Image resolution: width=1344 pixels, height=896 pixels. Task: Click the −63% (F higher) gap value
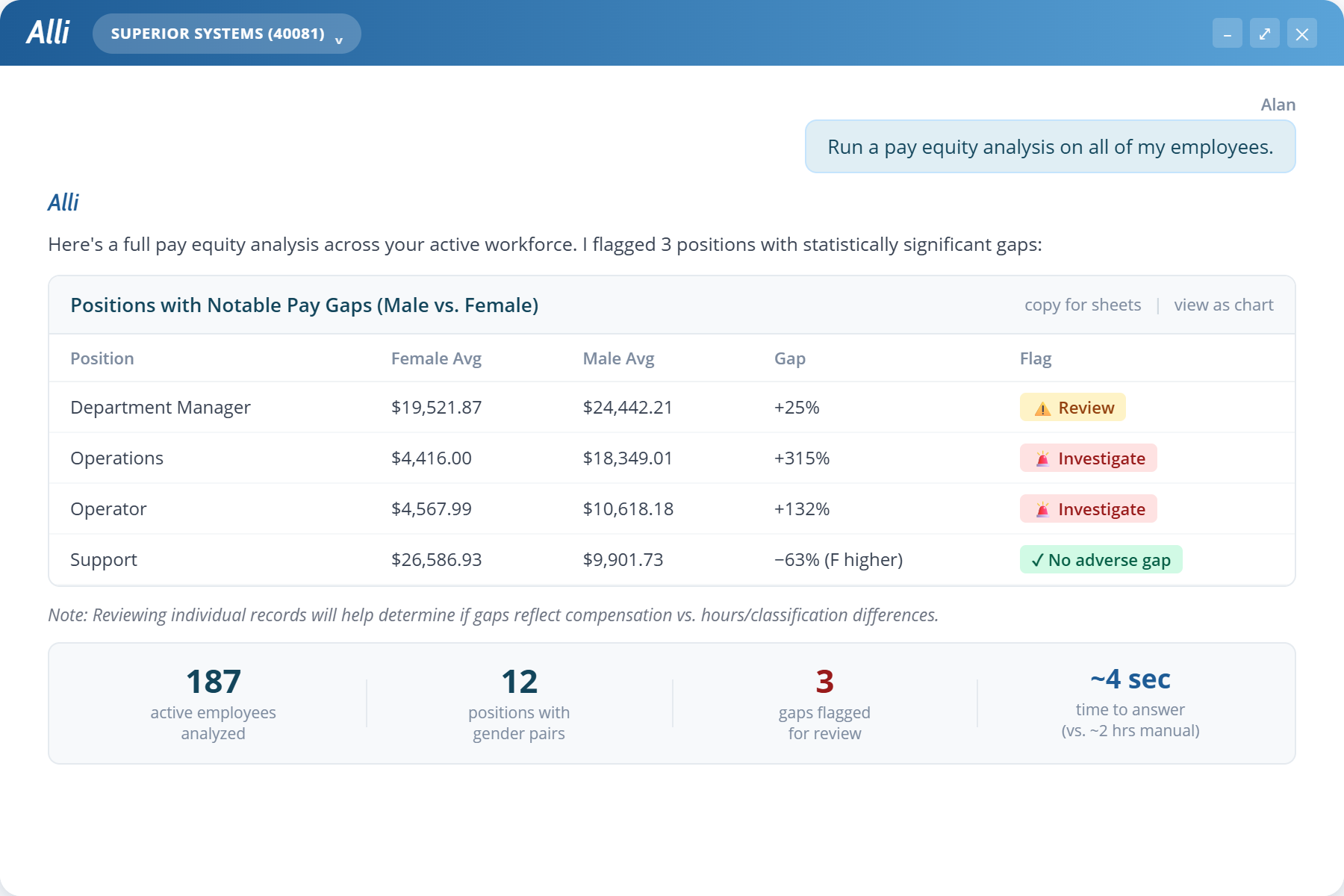(x=839, y=559)
